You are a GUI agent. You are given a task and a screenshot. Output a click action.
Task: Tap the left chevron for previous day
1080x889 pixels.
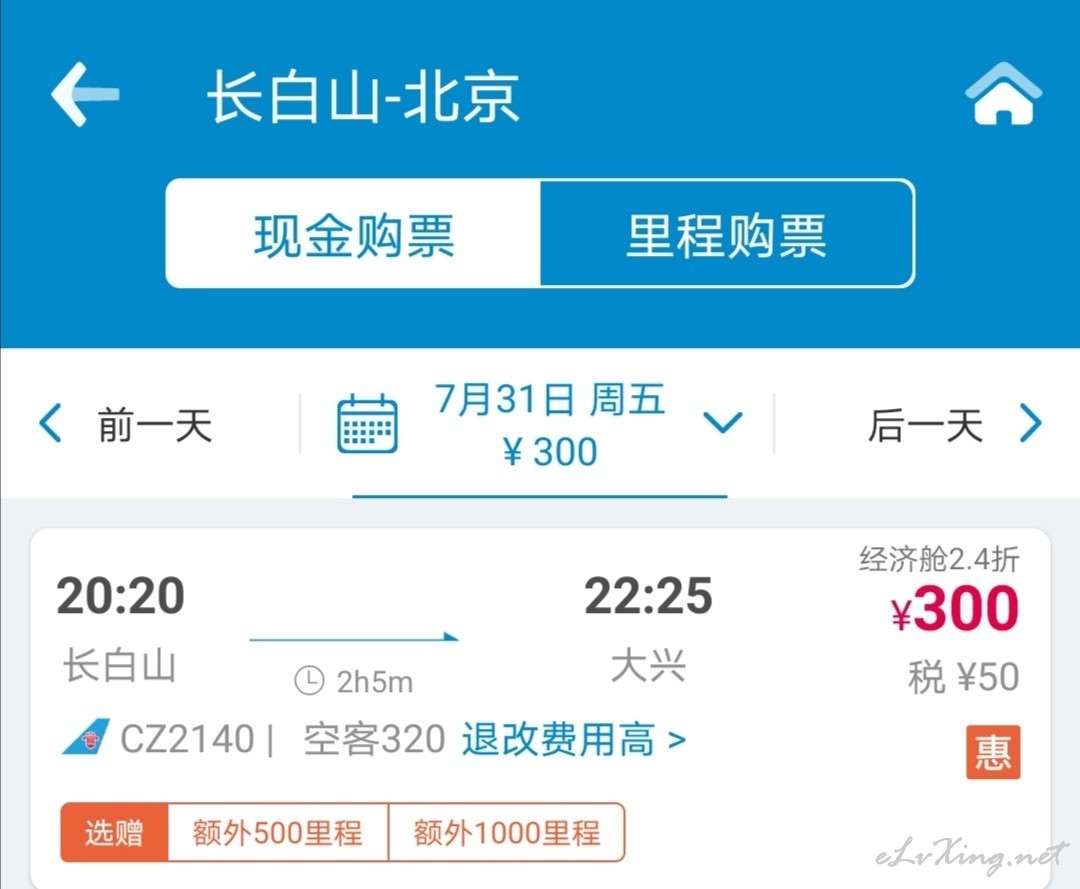click(50, 423)
